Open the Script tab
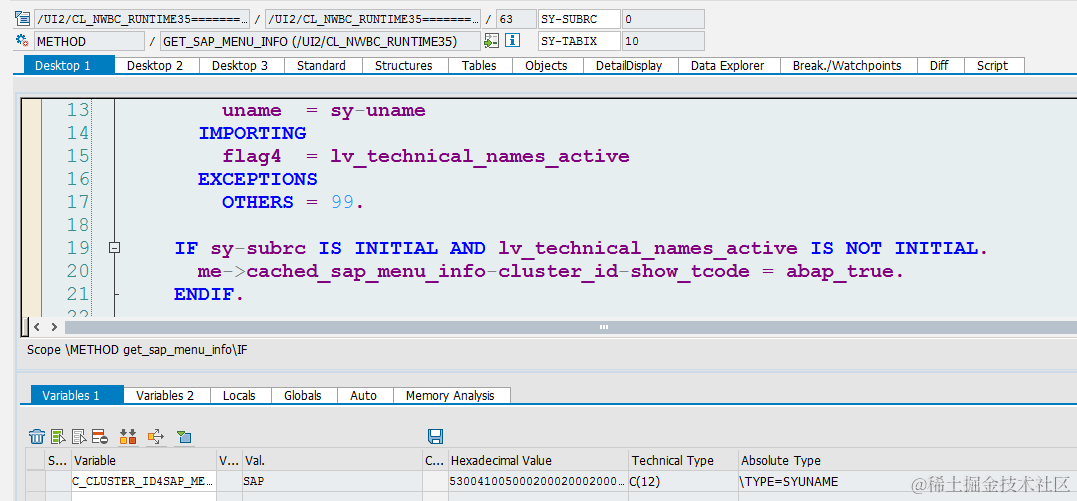1077x501 pixels. 993,65
